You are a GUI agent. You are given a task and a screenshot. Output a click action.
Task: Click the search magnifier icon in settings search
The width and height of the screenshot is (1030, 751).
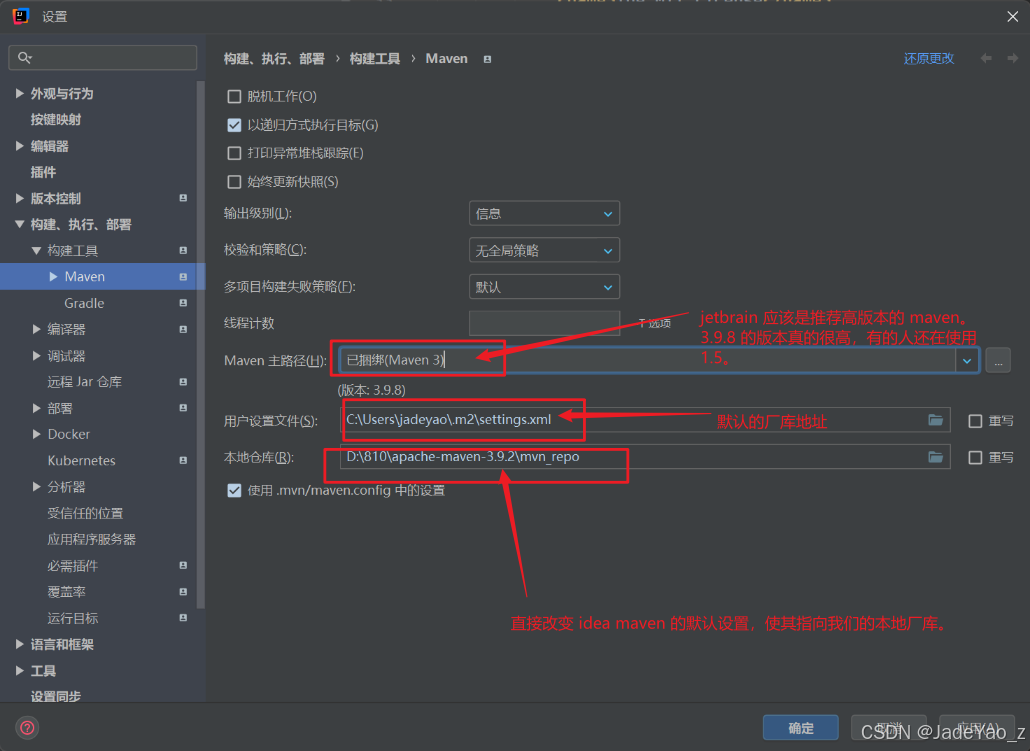click(x=25, y=58)
